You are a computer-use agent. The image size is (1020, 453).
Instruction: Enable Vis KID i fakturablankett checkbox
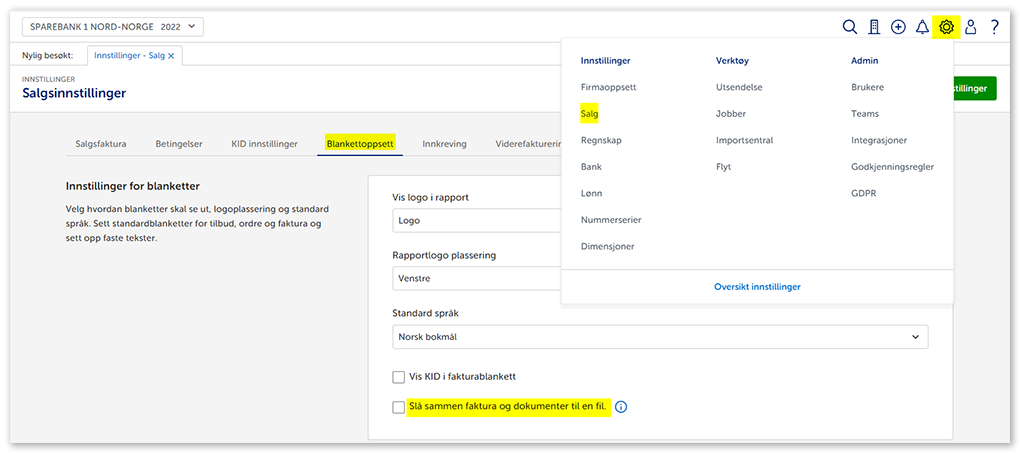399,377
